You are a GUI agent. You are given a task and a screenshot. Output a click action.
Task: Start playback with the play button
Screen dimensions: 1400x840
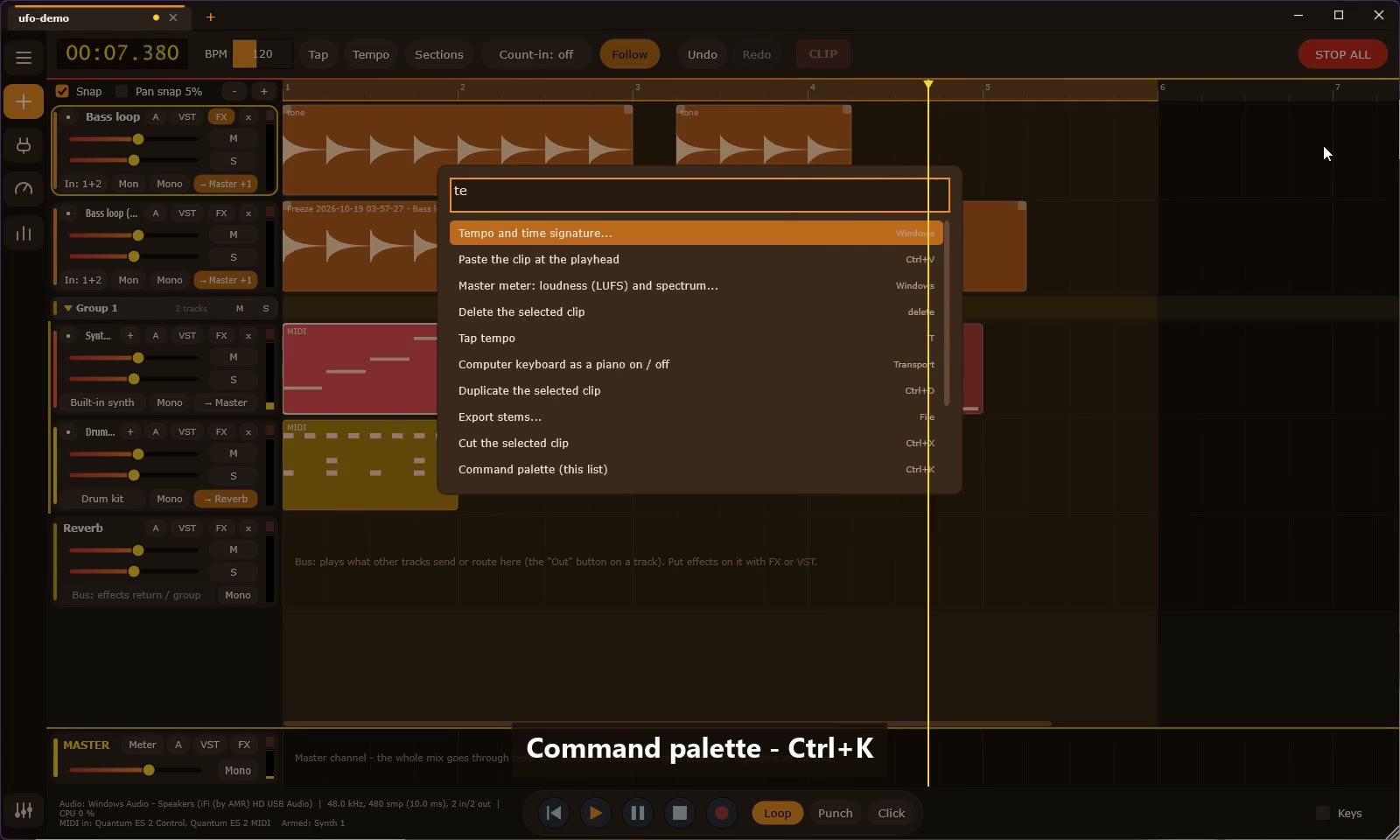coord(596,813)
